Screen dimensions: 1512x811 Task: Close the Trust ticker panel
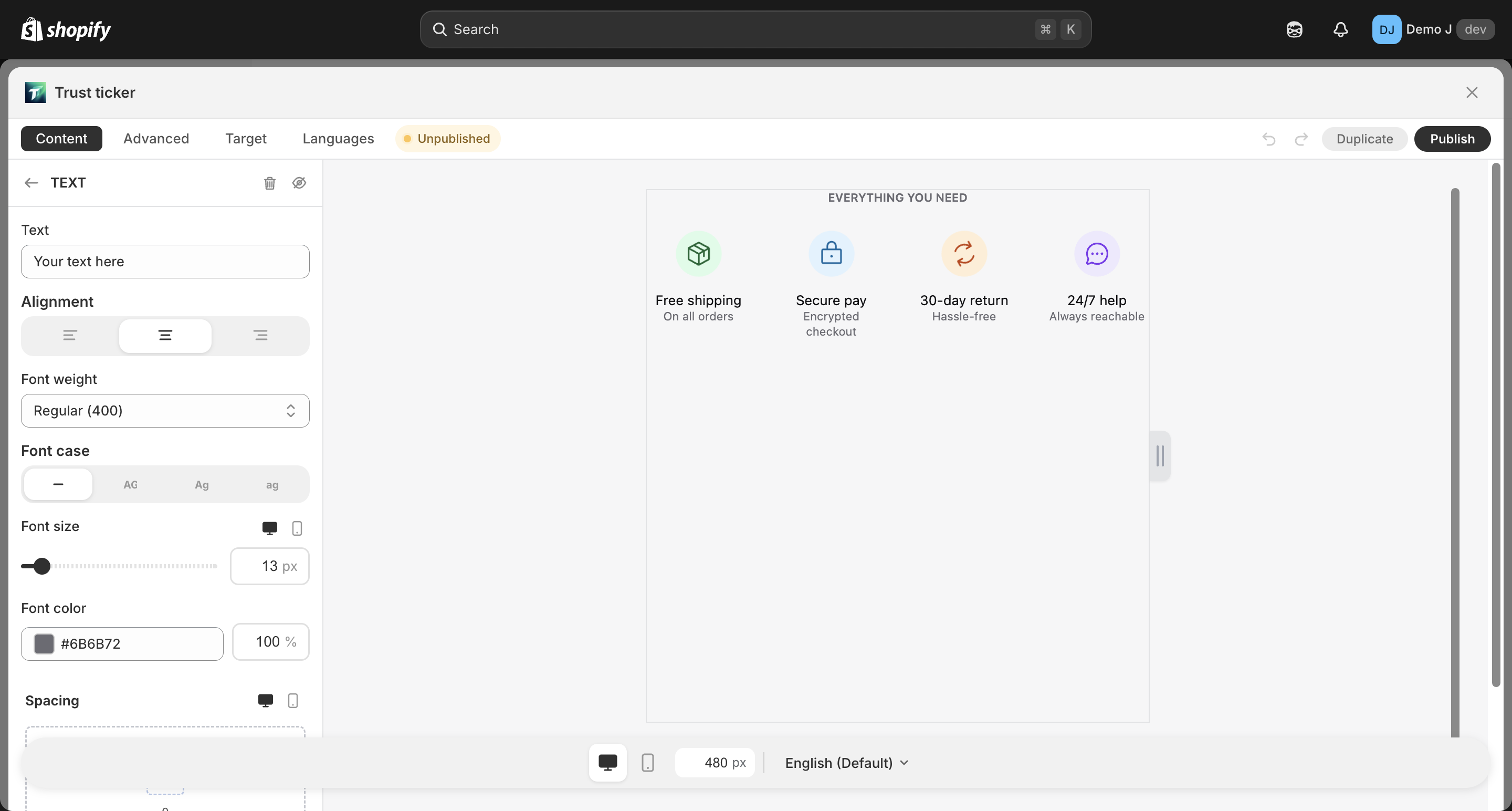coord(1472,92)
